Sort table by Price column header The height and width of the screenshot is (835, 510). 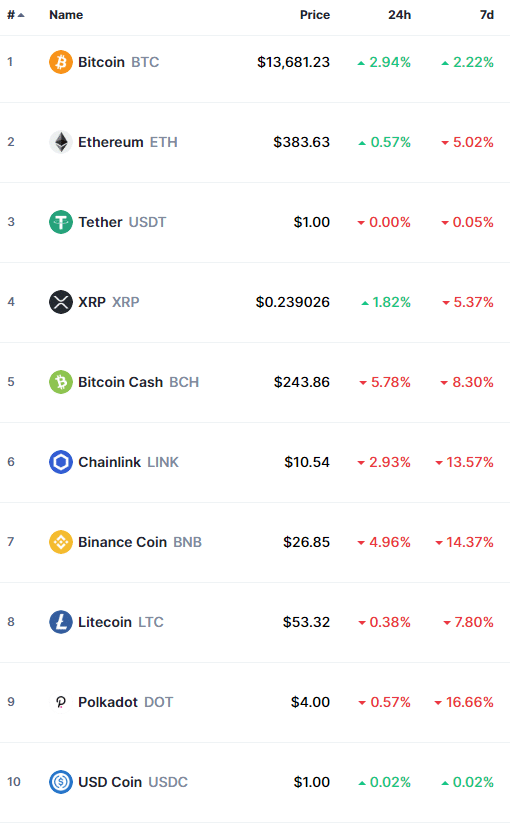(x=315, y=15)
